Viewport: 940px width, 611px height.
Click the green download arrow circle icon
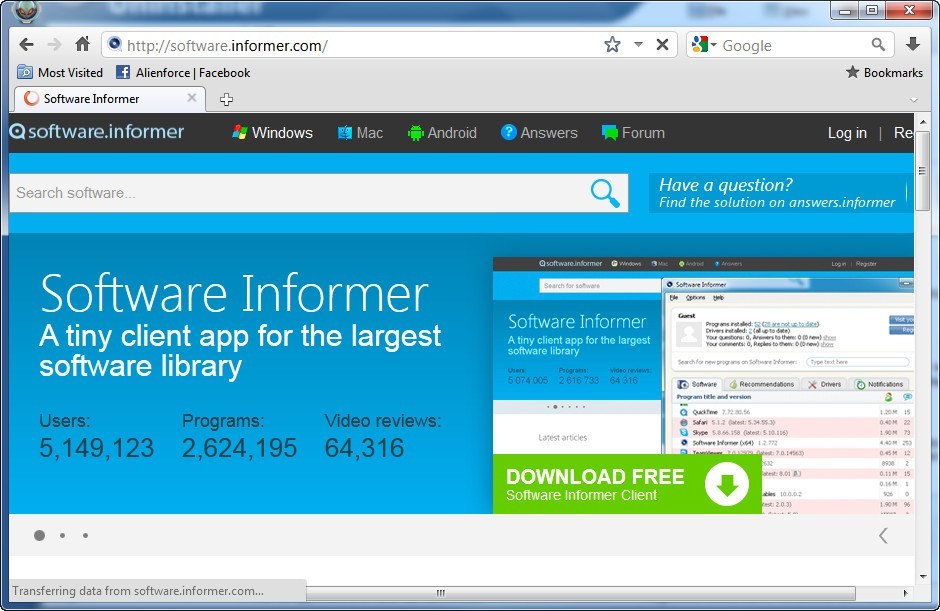click(727, 485)
